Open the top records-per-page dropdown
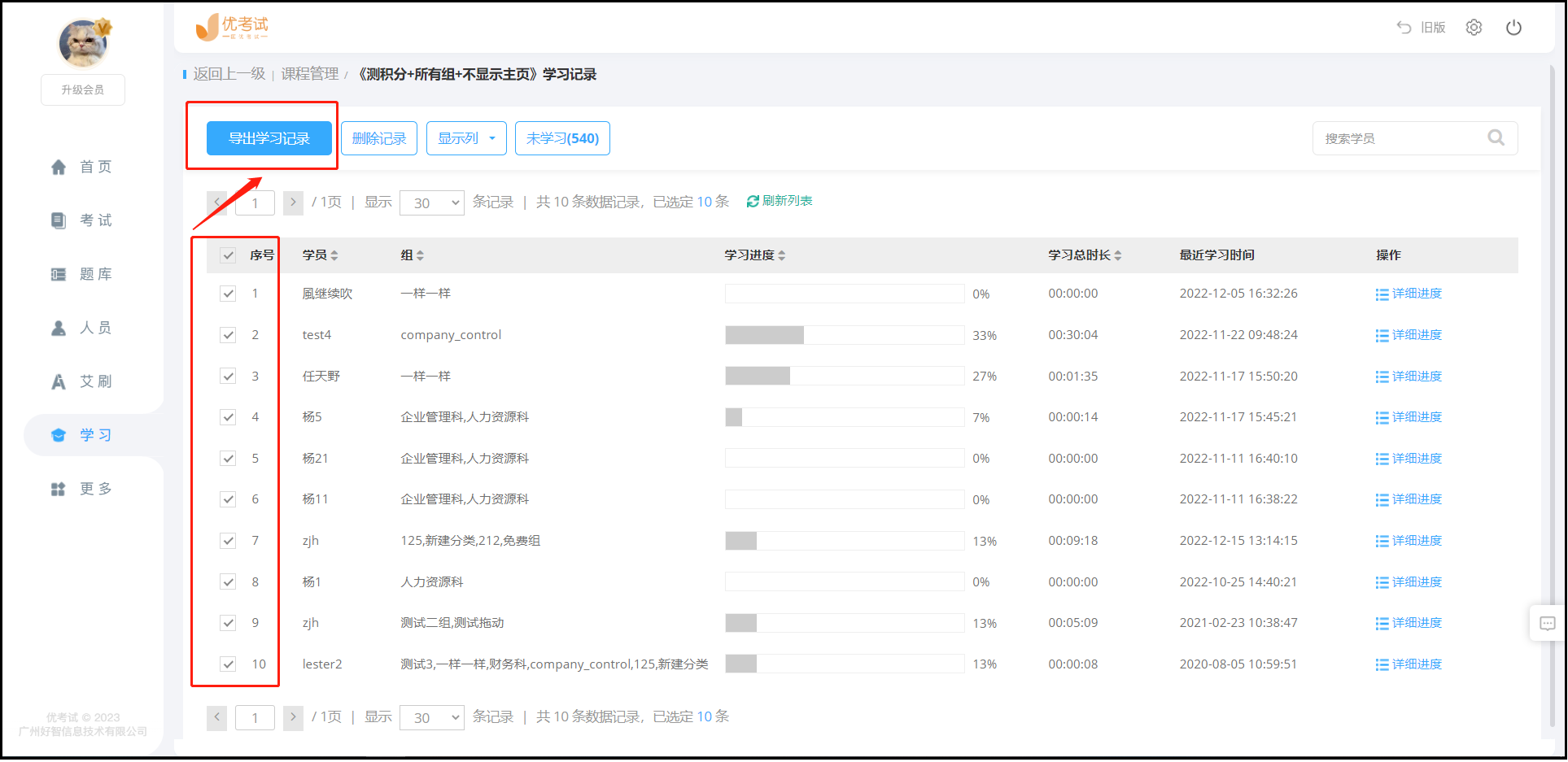The image size is (1568, 762). click(x=431, y=202)
